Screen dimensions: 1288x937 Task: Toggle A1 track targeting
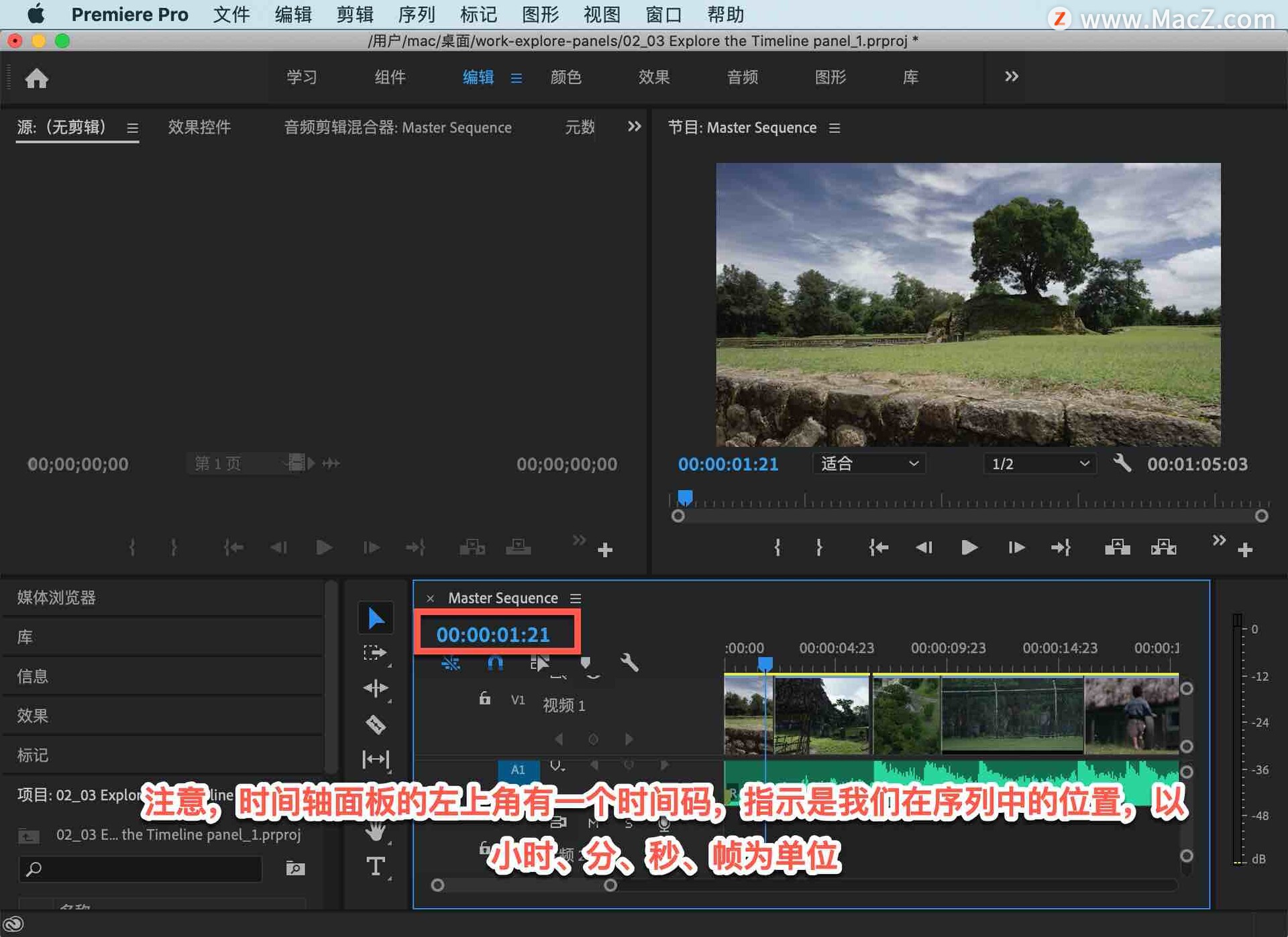(x=518, y=769)
